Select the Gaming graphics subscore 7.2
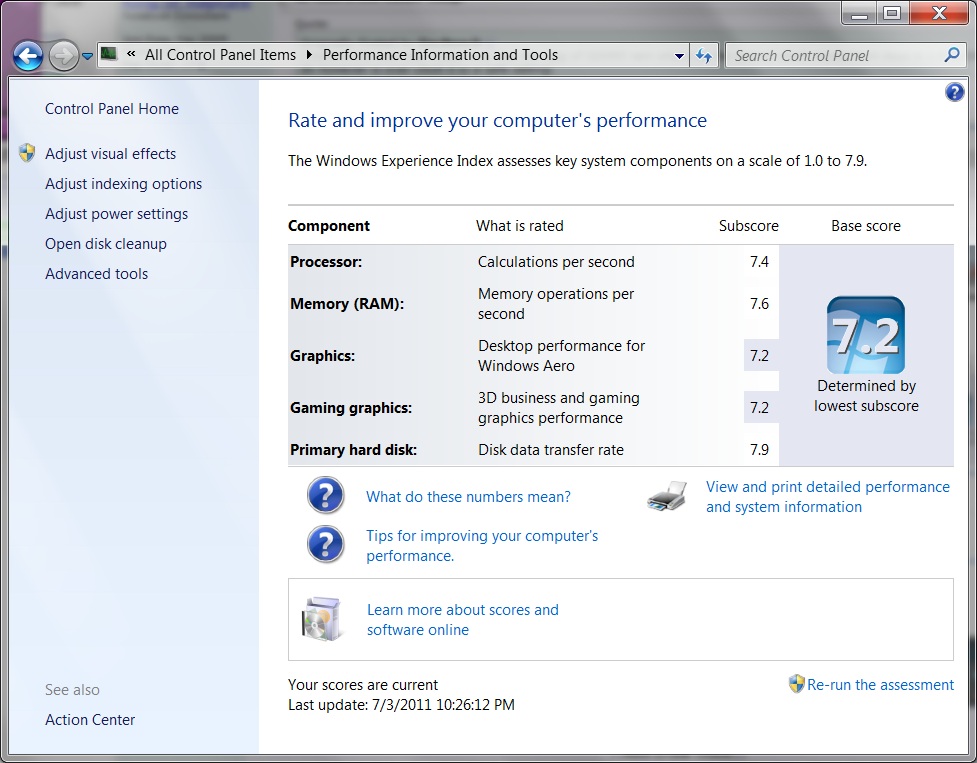The height and width of the screenshot is (763, 977). pos(759,407)
